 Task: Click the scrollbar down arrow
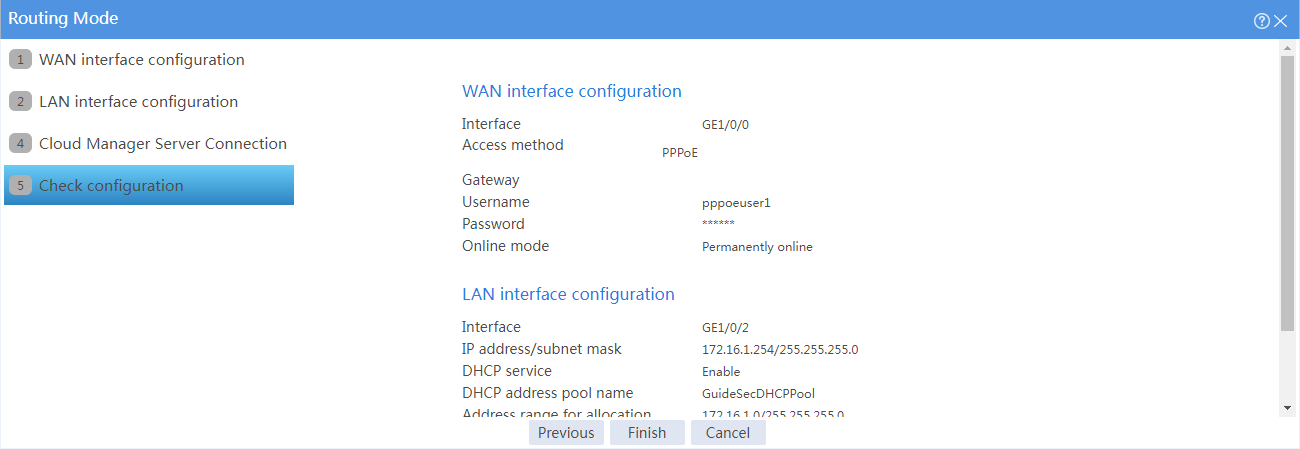(x=1286, y=408)
